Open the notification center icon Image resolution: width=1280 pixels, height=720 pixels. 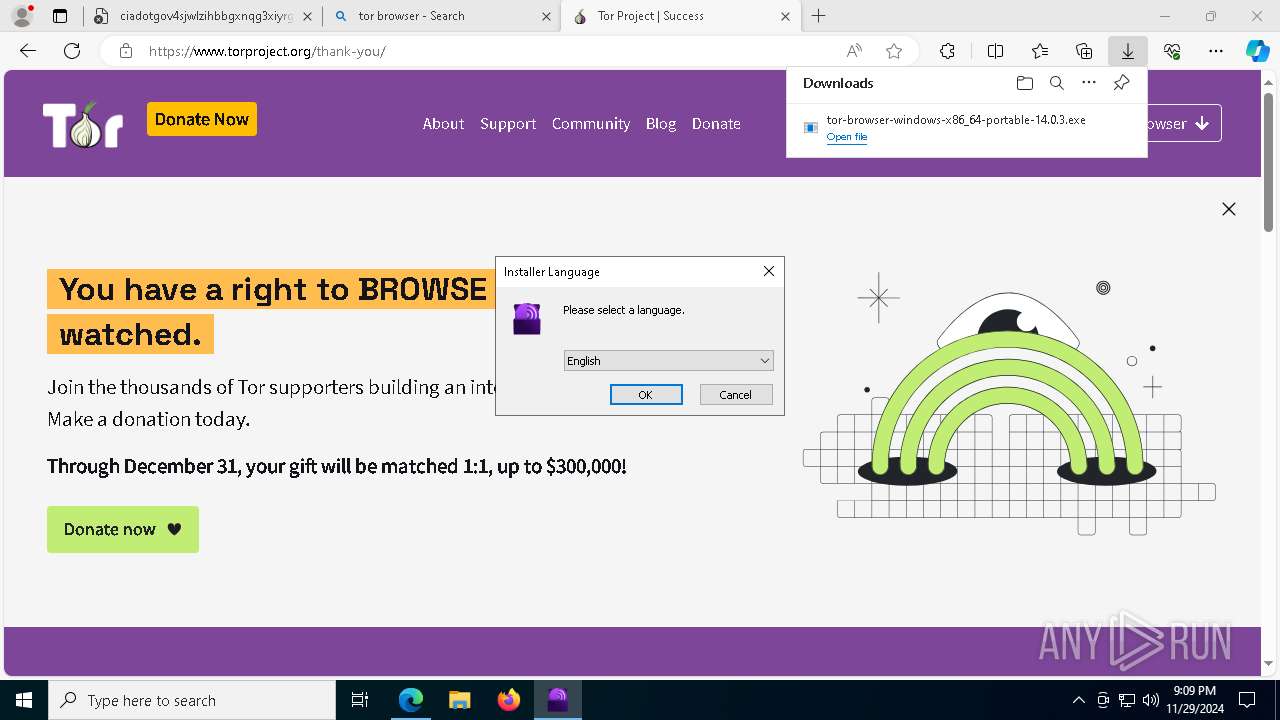1247,700
